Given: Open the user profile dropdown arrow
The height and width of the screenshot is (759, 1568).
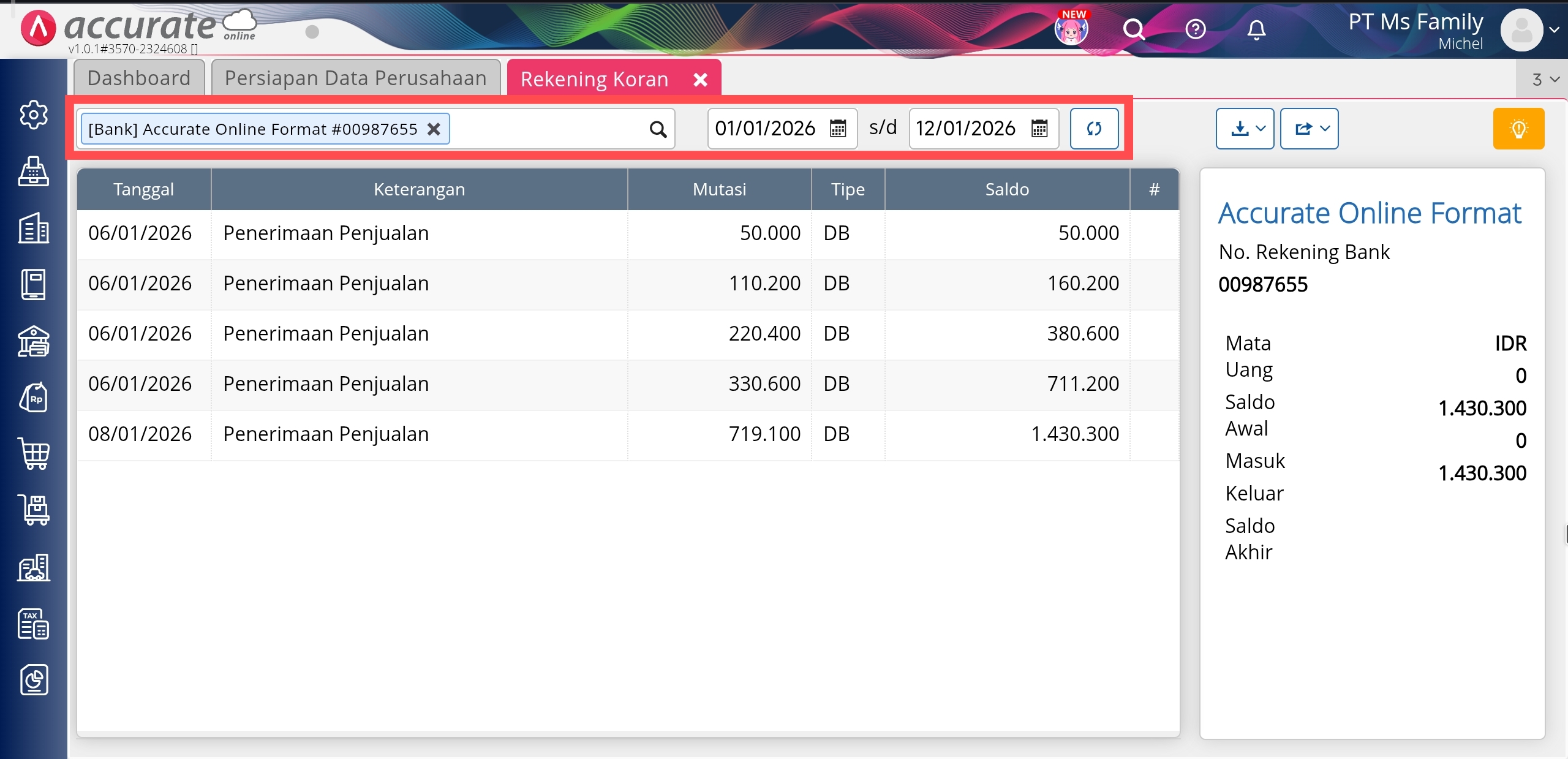Looking at the screenshot, I should point(1554,29).
